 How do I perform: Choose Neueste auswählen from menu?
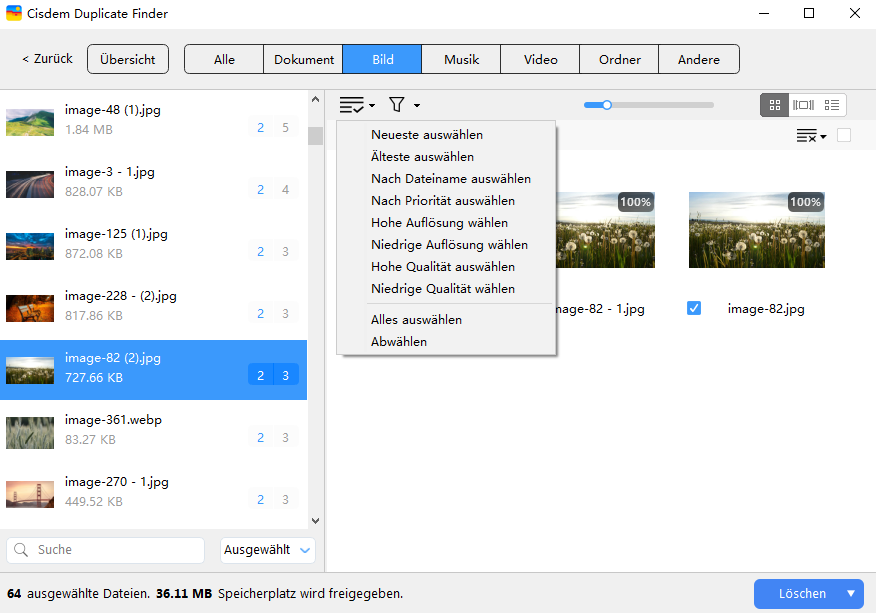pos(427,135)
